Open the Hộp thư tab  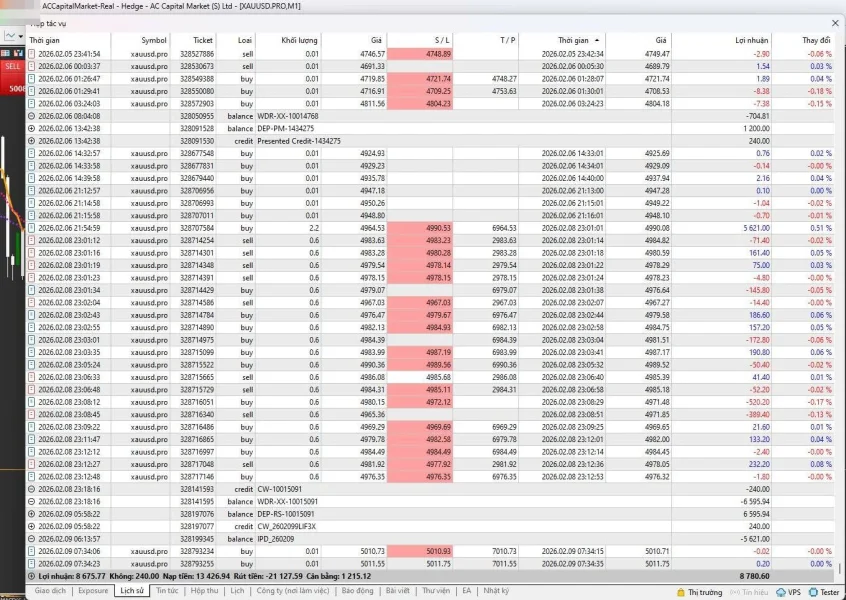click(204, 591)
